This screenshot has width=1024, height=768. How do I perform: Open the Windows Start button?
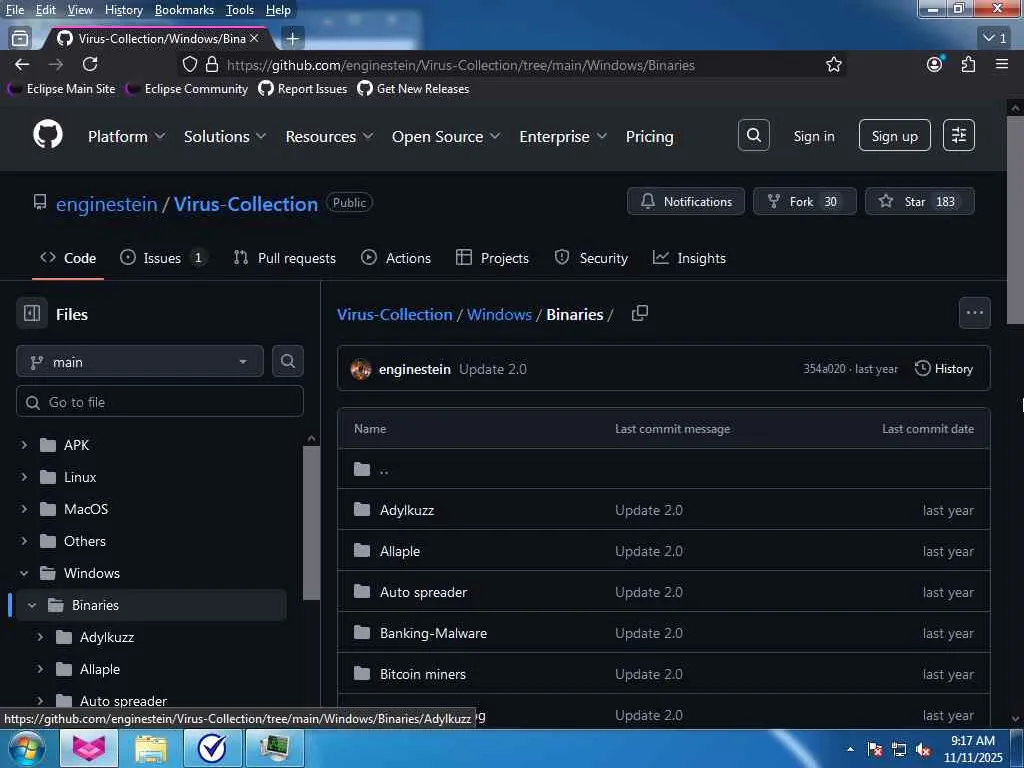pos(25,749)
